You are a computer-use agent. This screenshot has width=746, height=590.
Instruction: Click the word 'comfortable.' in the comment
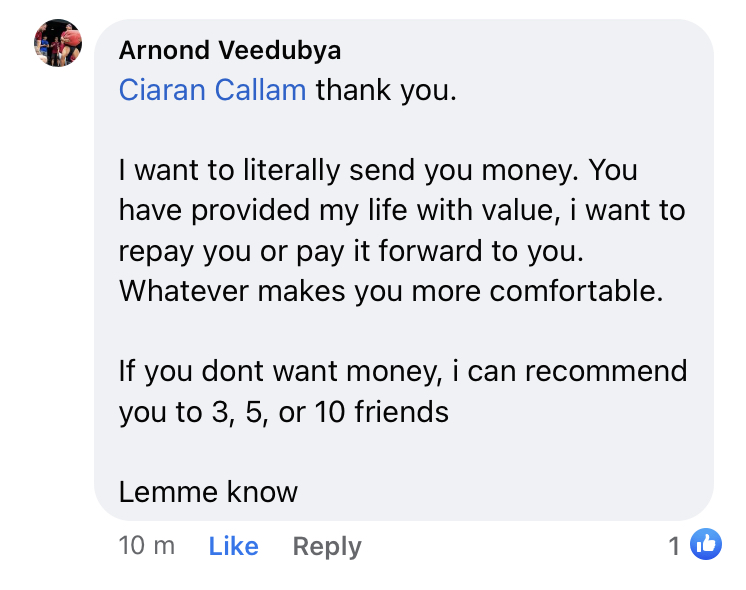[576, 291]
